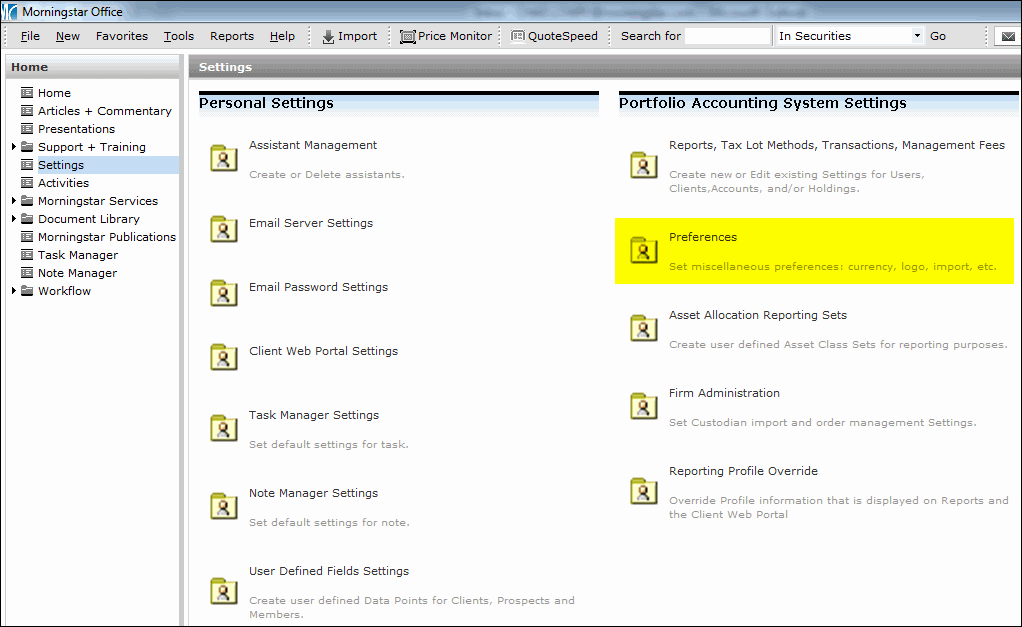Open the User Defined Fields Settings link
The image size is (1022, 627).
click(x=328, y=571)
